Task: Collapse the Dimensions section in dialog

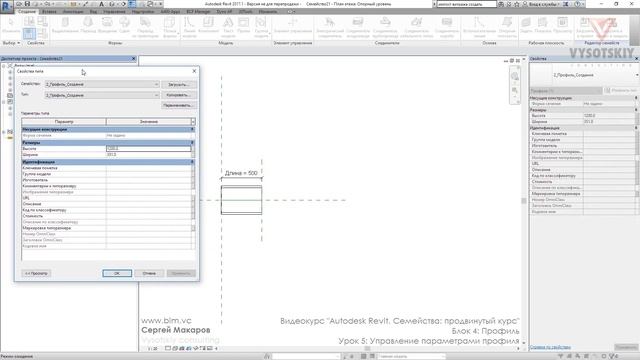Action: 192,142
